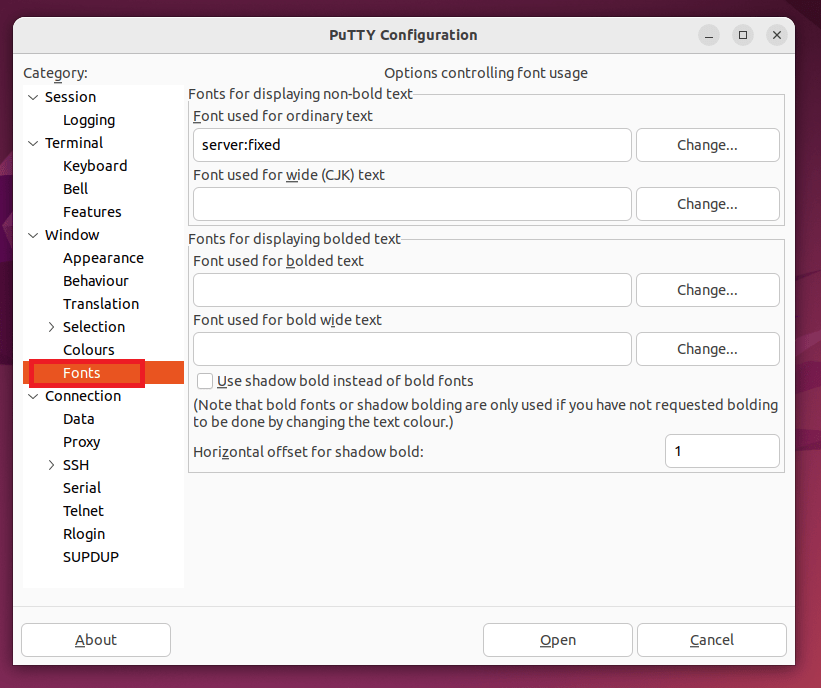
Task: Change the font for ordinary text
Action: pos(707,145)
